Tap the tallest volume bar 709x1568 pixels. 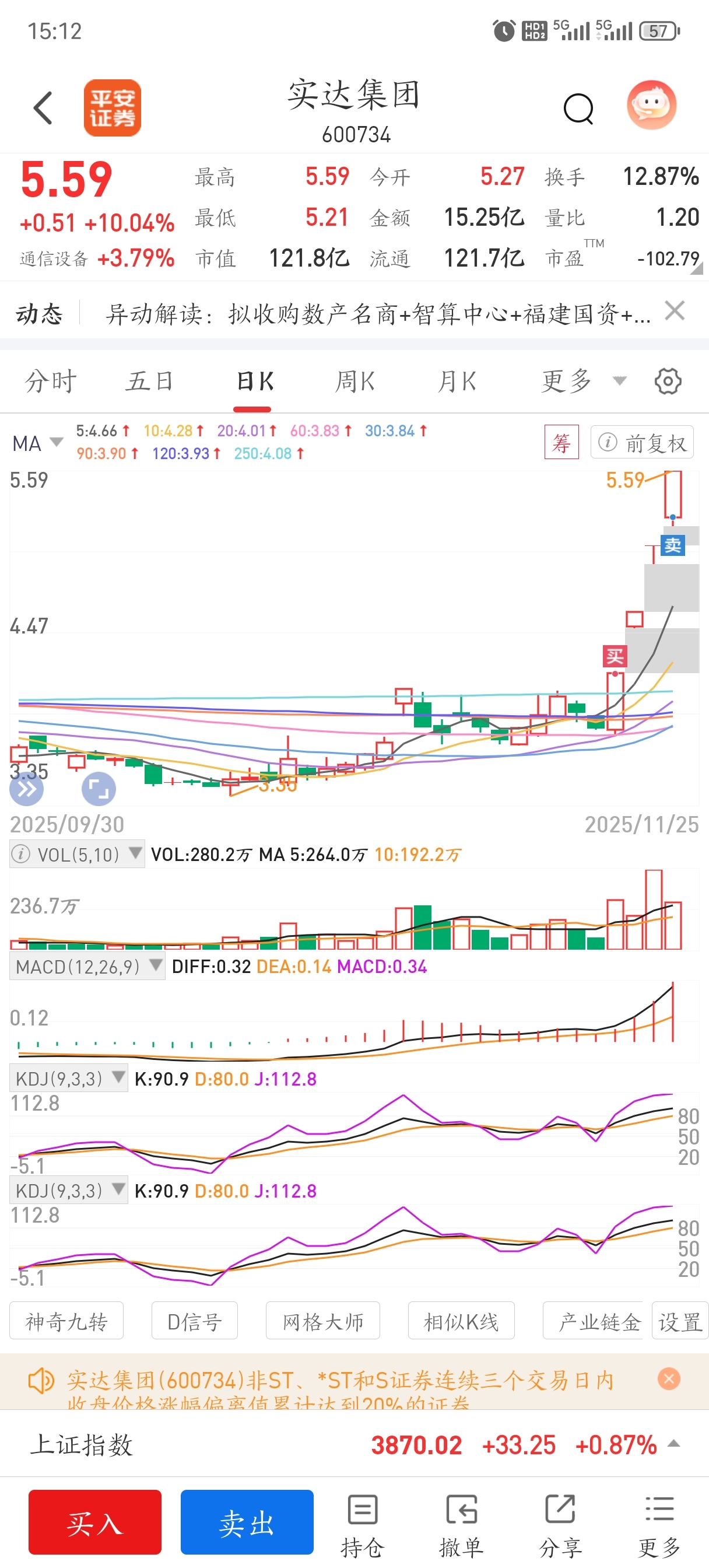coord(654,909)
